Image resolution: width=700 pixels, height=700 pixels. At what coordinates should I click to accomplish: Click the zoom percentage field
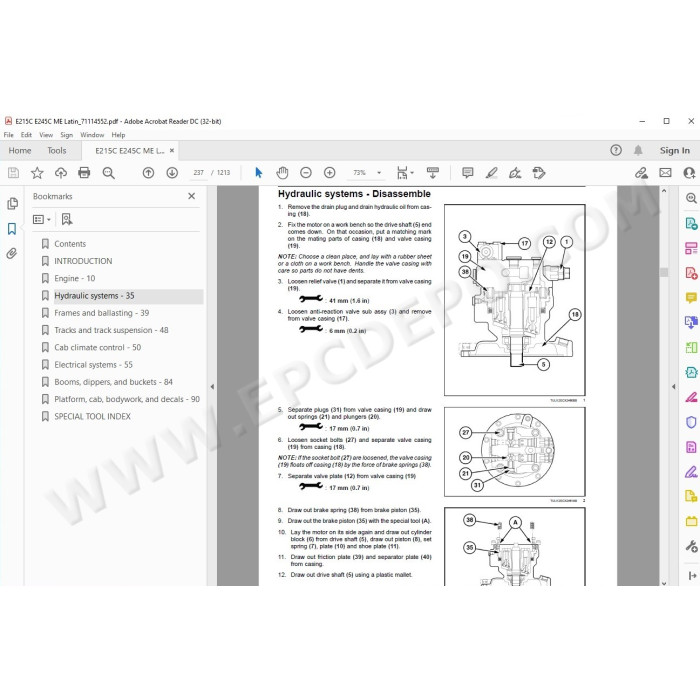(x=359, y=173)
